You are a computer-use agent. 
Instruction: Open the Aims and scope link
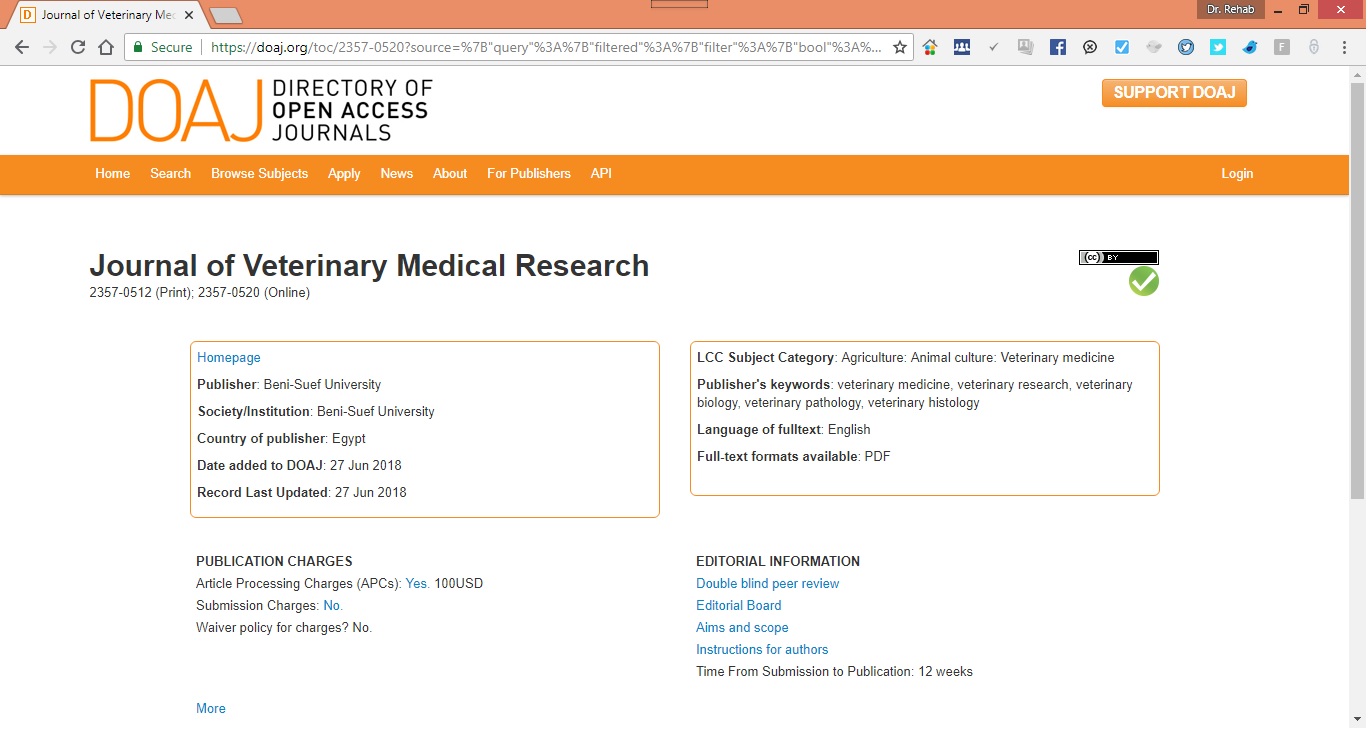[742, 627]
